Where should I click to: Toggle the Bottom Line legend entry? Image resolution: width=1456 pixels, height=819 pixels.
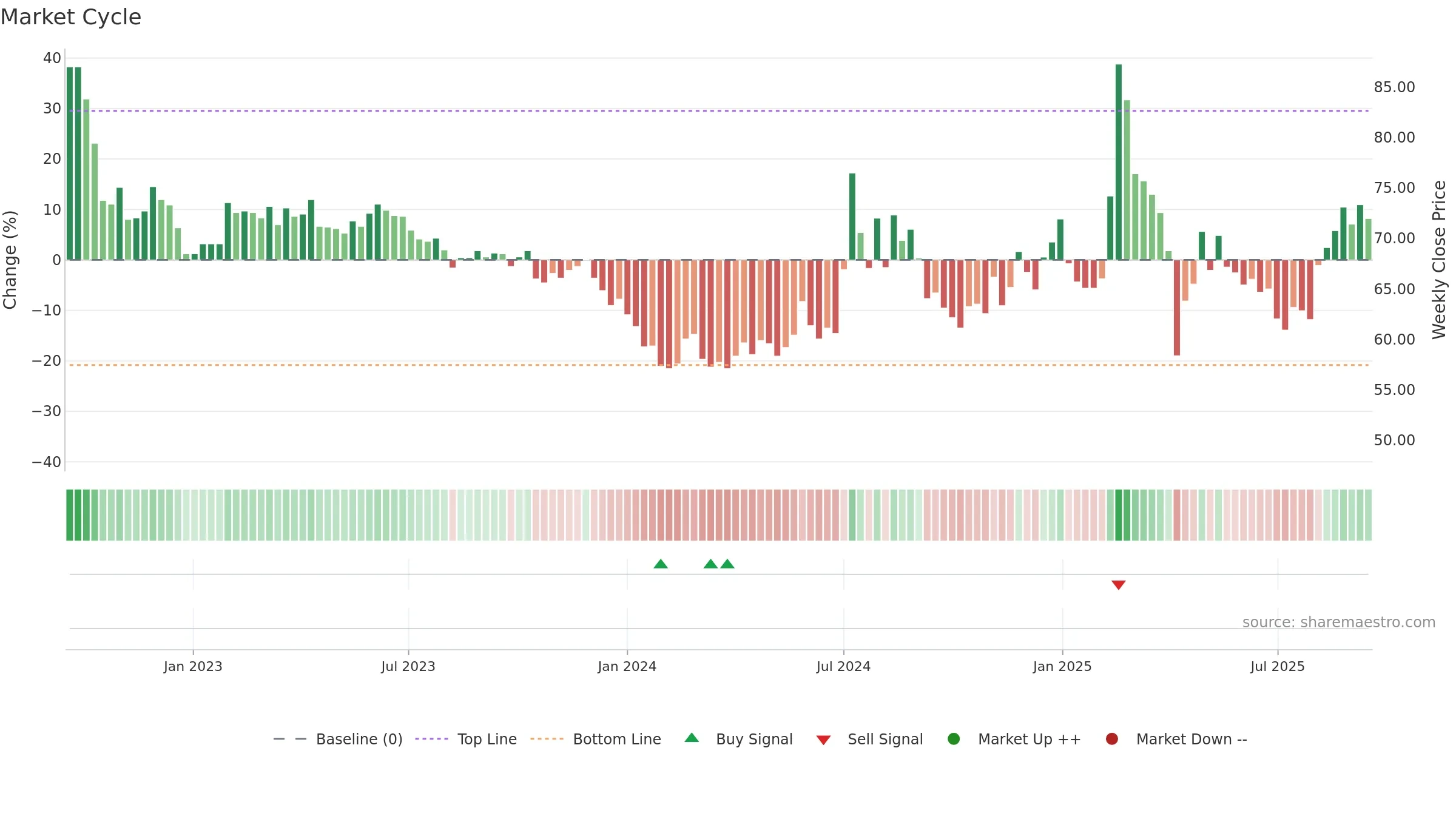[596, 739]
